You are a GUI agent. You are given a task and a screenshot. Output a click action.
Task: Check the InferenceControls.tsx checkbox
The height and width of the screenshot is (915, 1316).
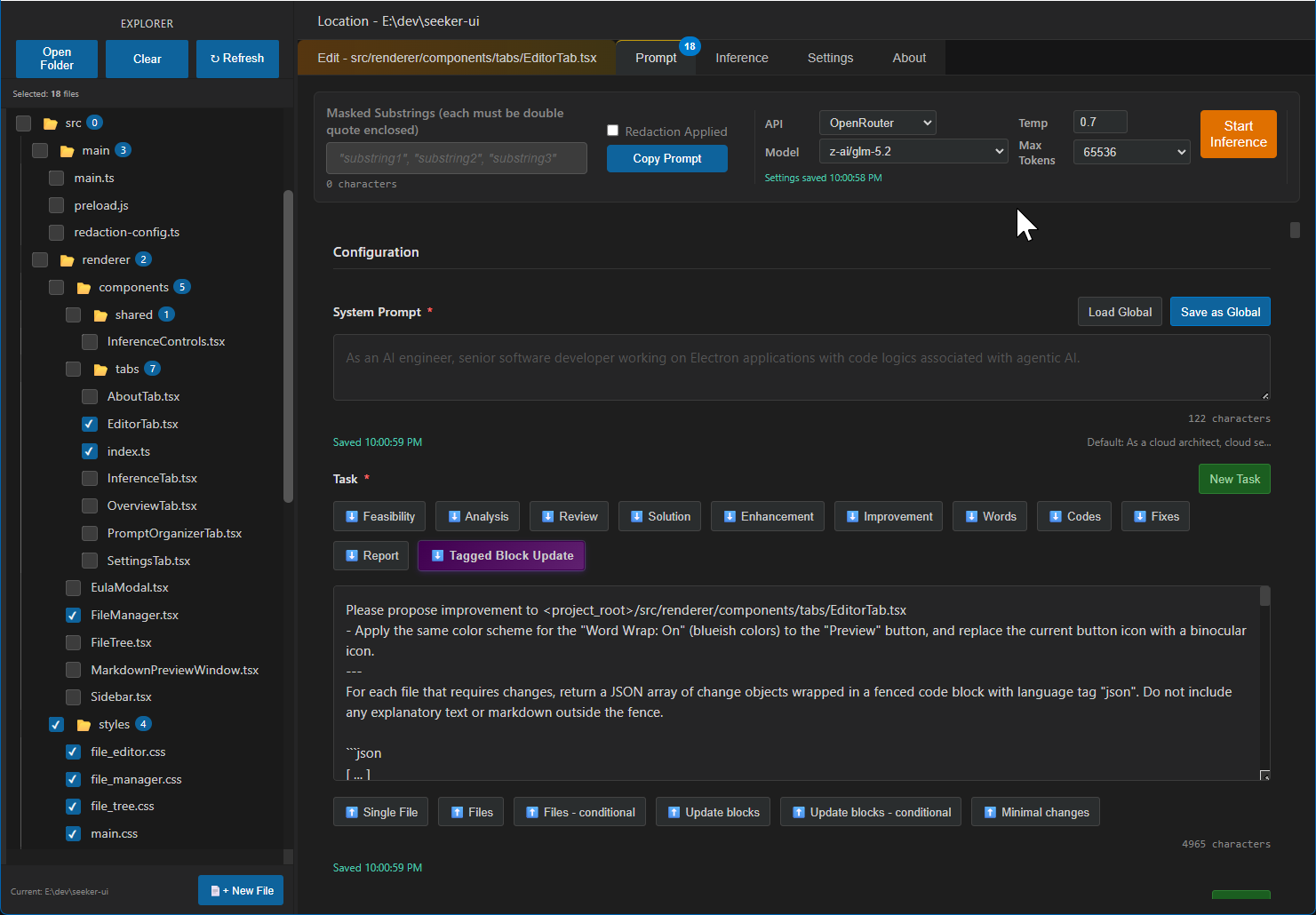click(x=90, y=342)
